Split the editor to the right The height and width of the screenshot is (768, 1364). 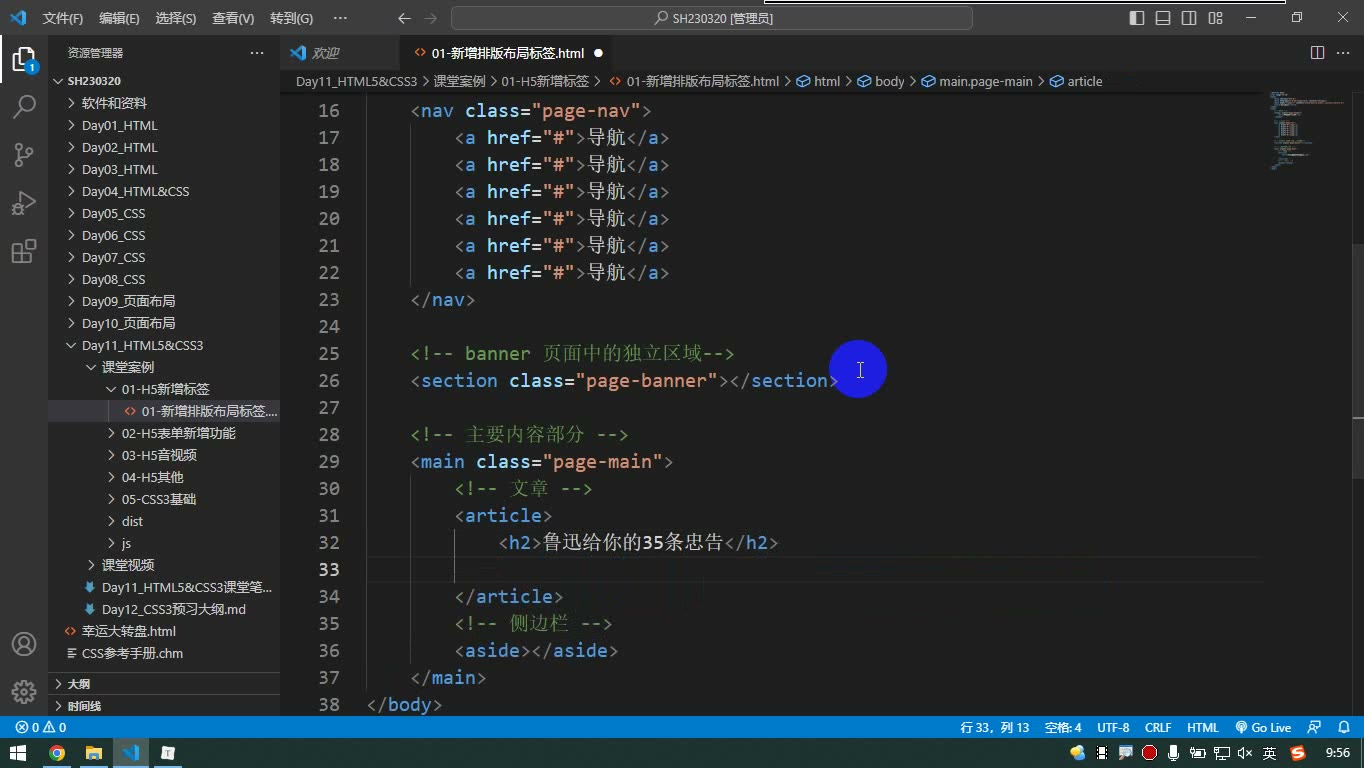[x=1317, y=53]
